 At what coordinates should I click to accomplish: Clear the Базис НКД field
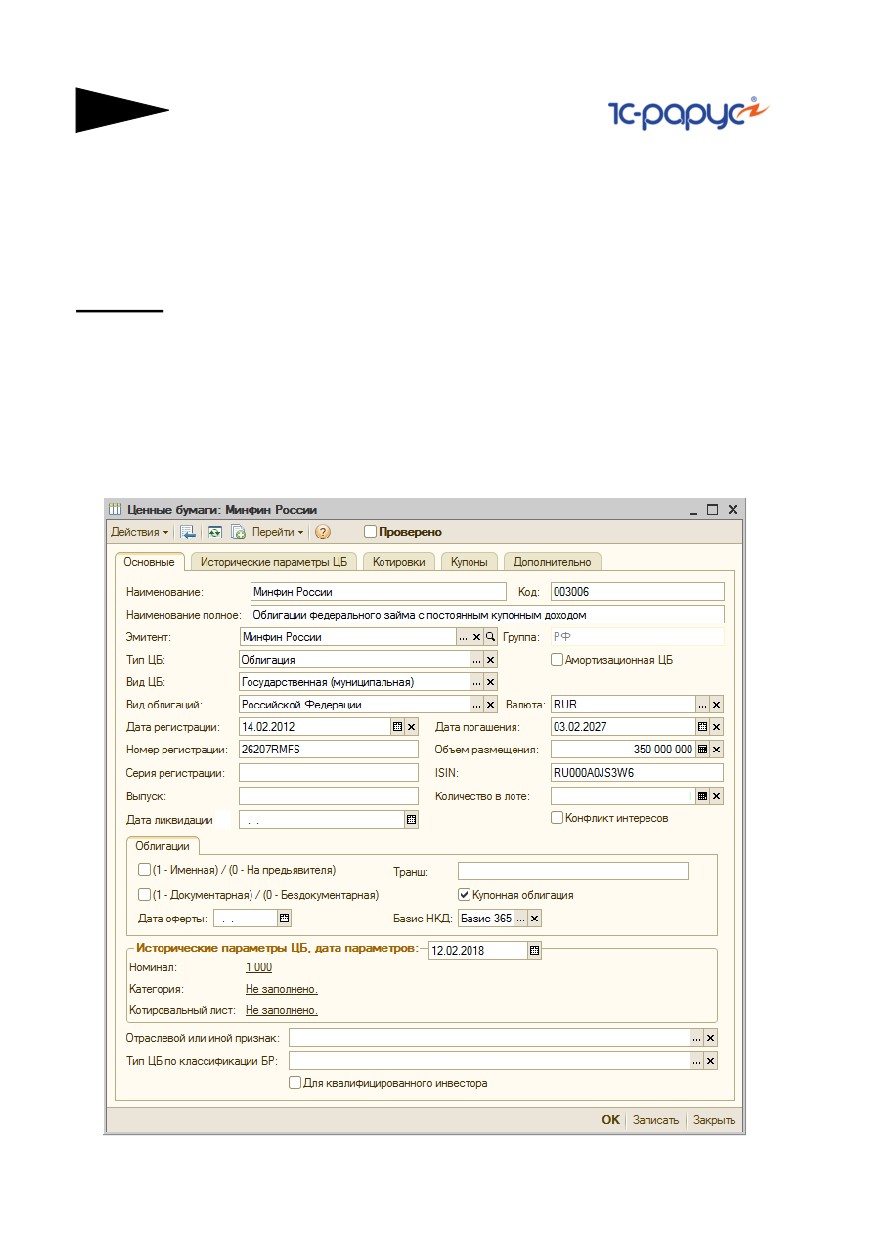tap(534, 918)
